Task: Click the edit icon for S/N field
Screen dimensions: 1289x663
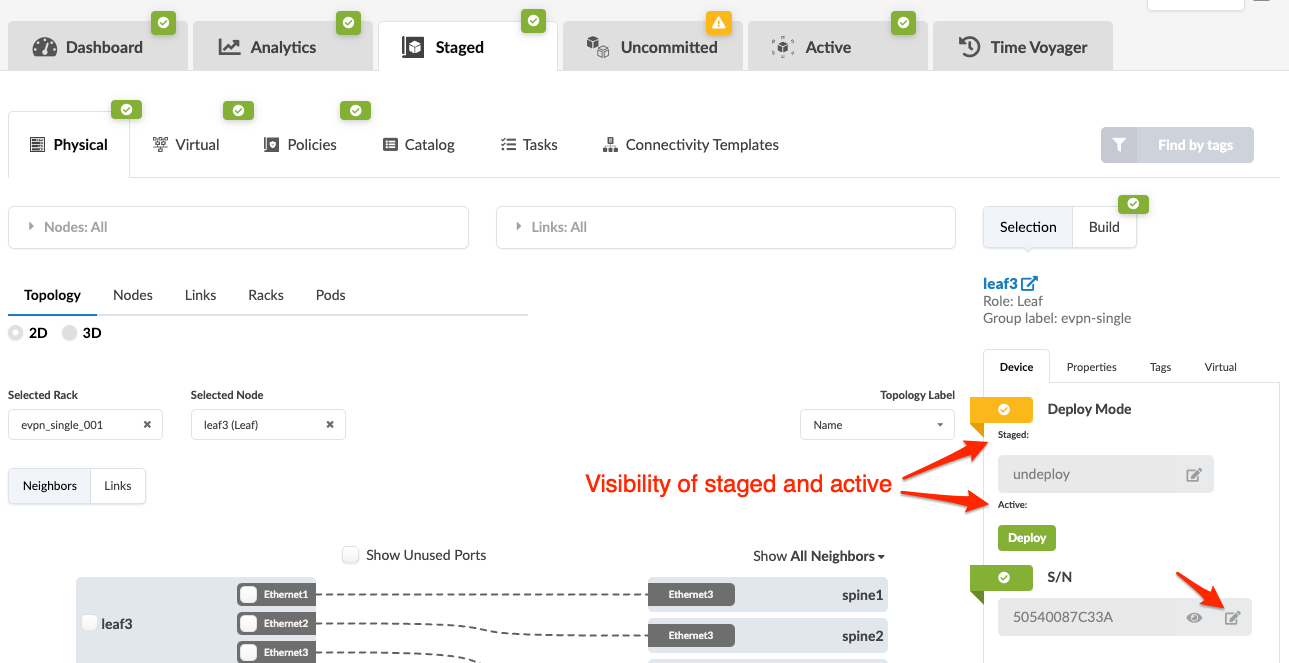Action: coord(1232,618)
